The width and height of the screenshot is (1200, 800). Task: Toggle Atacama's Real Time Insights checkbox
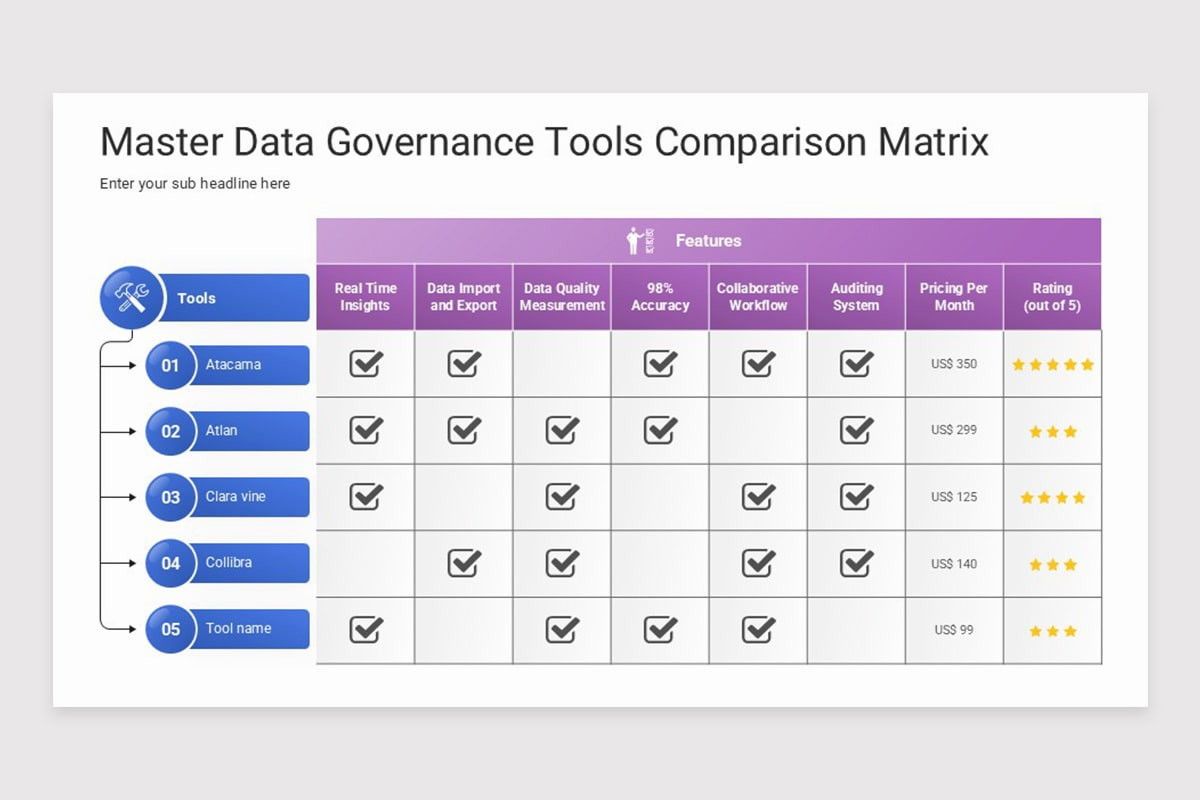pyautogui.click(x=366, y=363)
